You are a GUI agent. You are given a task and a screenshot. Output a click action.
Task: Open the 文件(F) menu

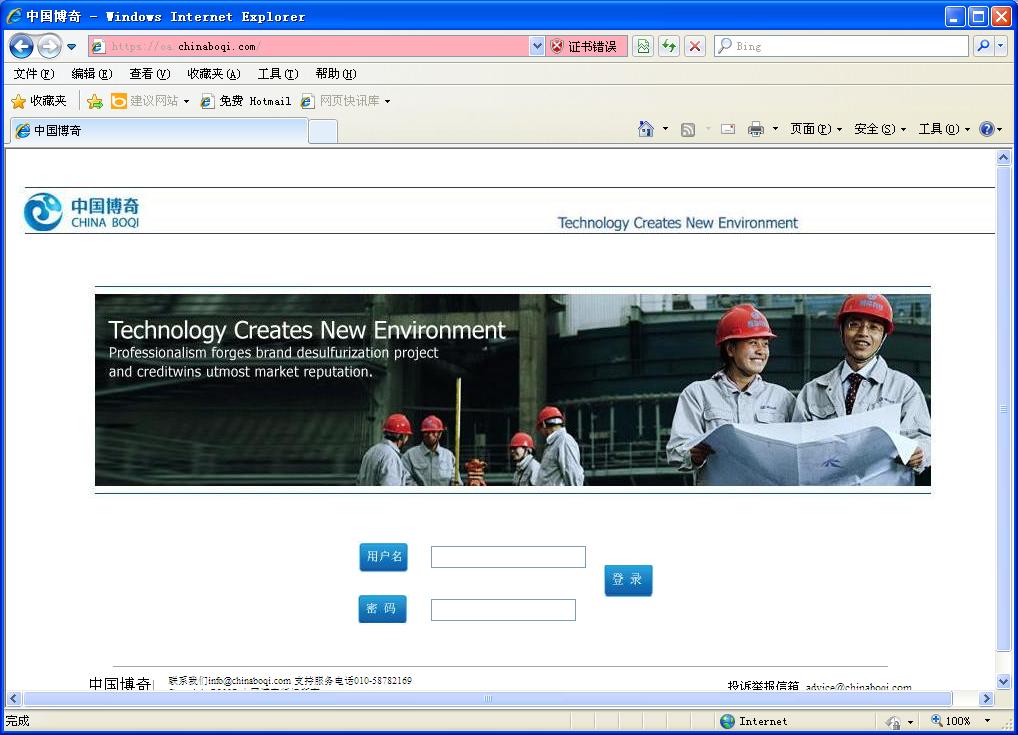tap(34, 73)
